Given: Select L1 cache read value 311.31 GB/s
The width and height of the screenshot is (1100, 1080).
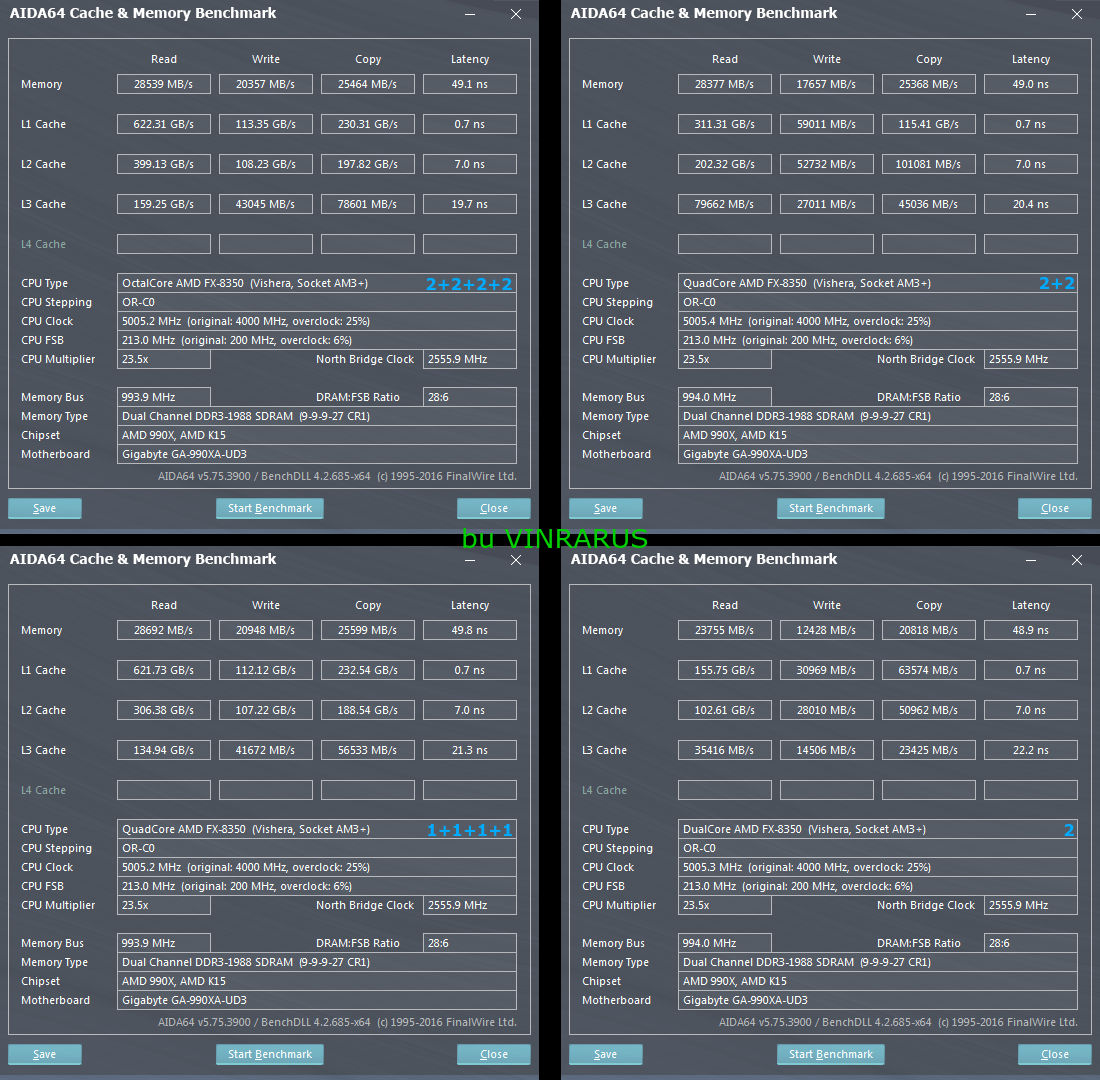Looking at the screenshot, I should (x=725, y=124).
